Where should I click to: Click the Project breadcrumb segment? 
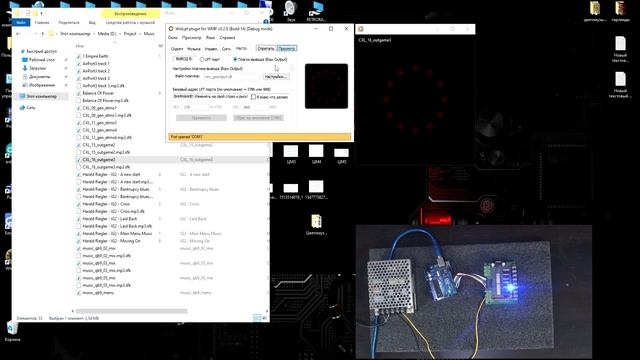(130, 34)
